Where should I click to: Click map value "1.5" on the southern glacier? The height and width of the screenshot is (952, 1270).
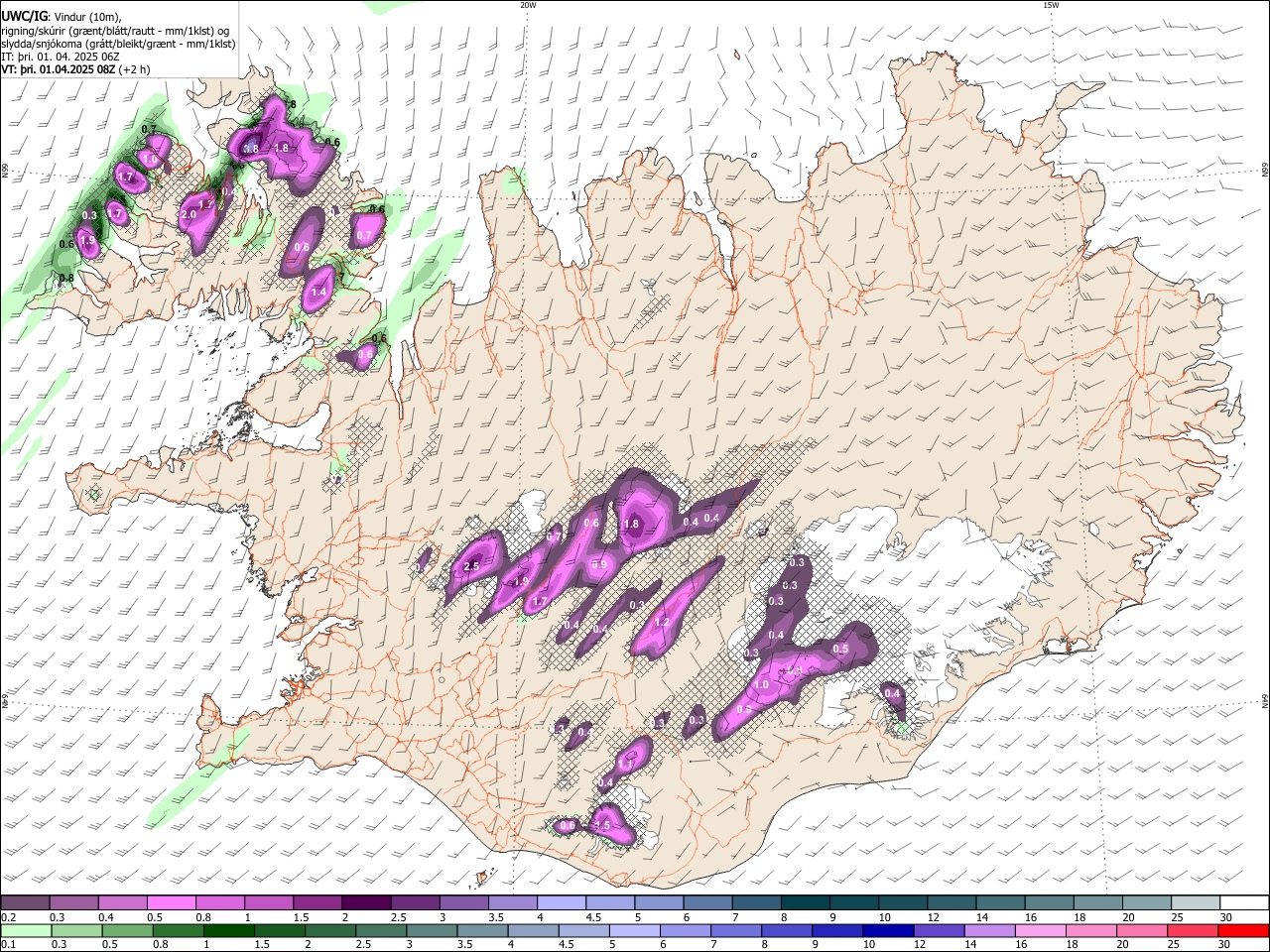coord(601,825)
